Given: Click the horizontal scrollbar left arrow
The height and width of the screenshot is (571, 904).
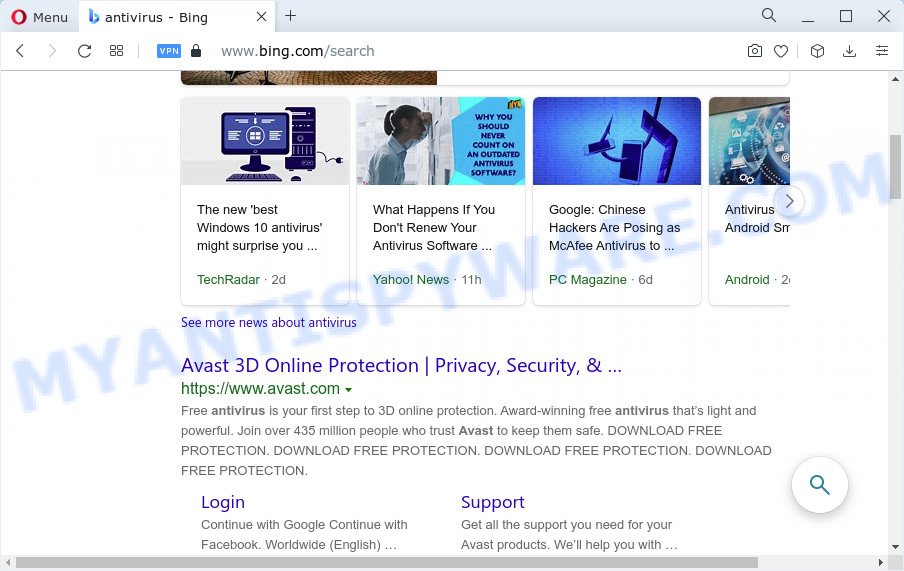Looking at the screenshot, I should (7, 562).
